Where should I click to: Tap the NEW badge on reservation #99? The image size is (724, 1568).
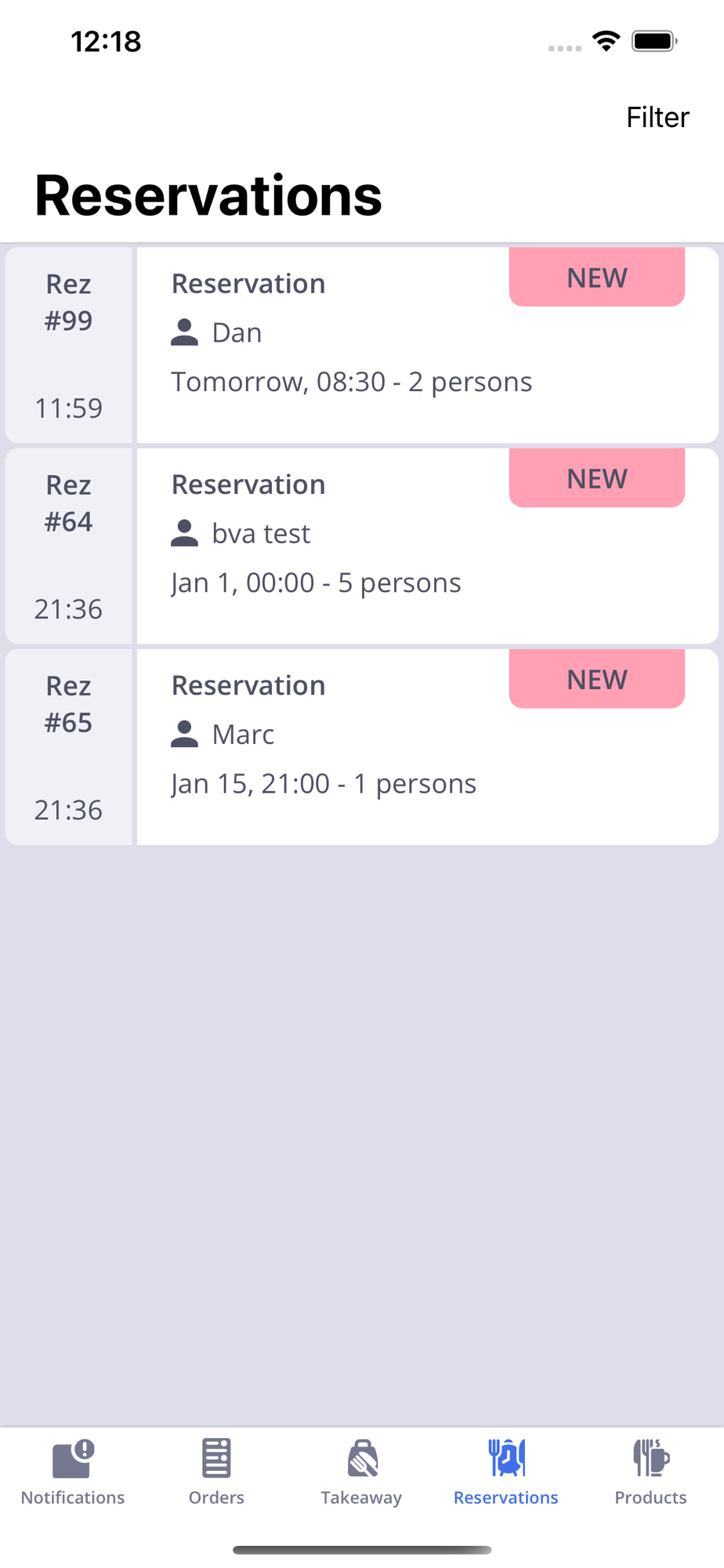click(x=596, y=278)
